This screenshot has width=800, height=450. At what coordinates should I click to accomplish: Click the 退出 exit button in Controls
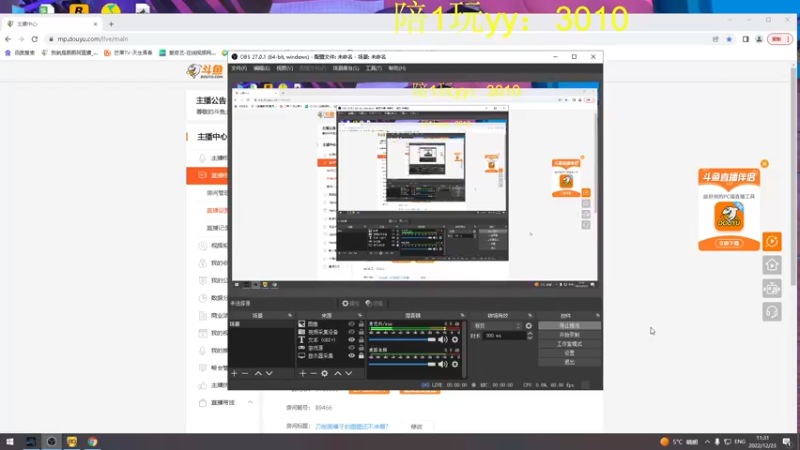(x=569, y=362)
